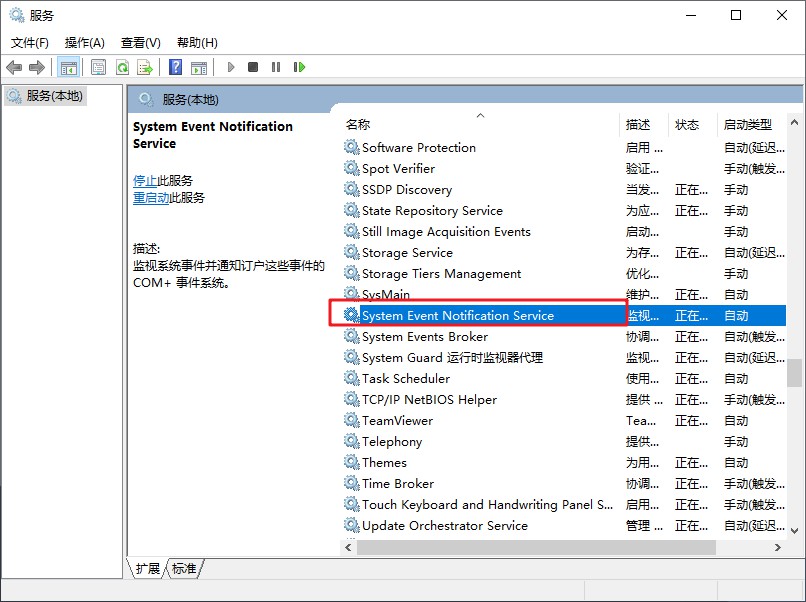Open Properties using the toolbar icon

98,67
